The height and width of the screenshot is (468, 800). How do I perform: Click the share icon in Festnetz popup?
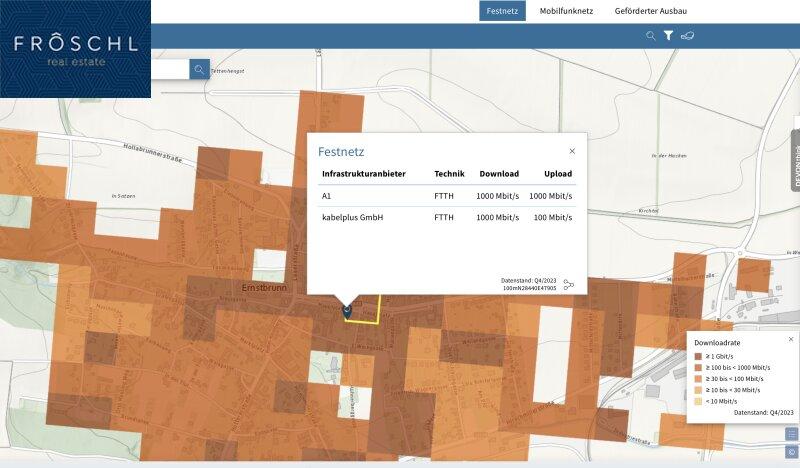click(569, 285)
